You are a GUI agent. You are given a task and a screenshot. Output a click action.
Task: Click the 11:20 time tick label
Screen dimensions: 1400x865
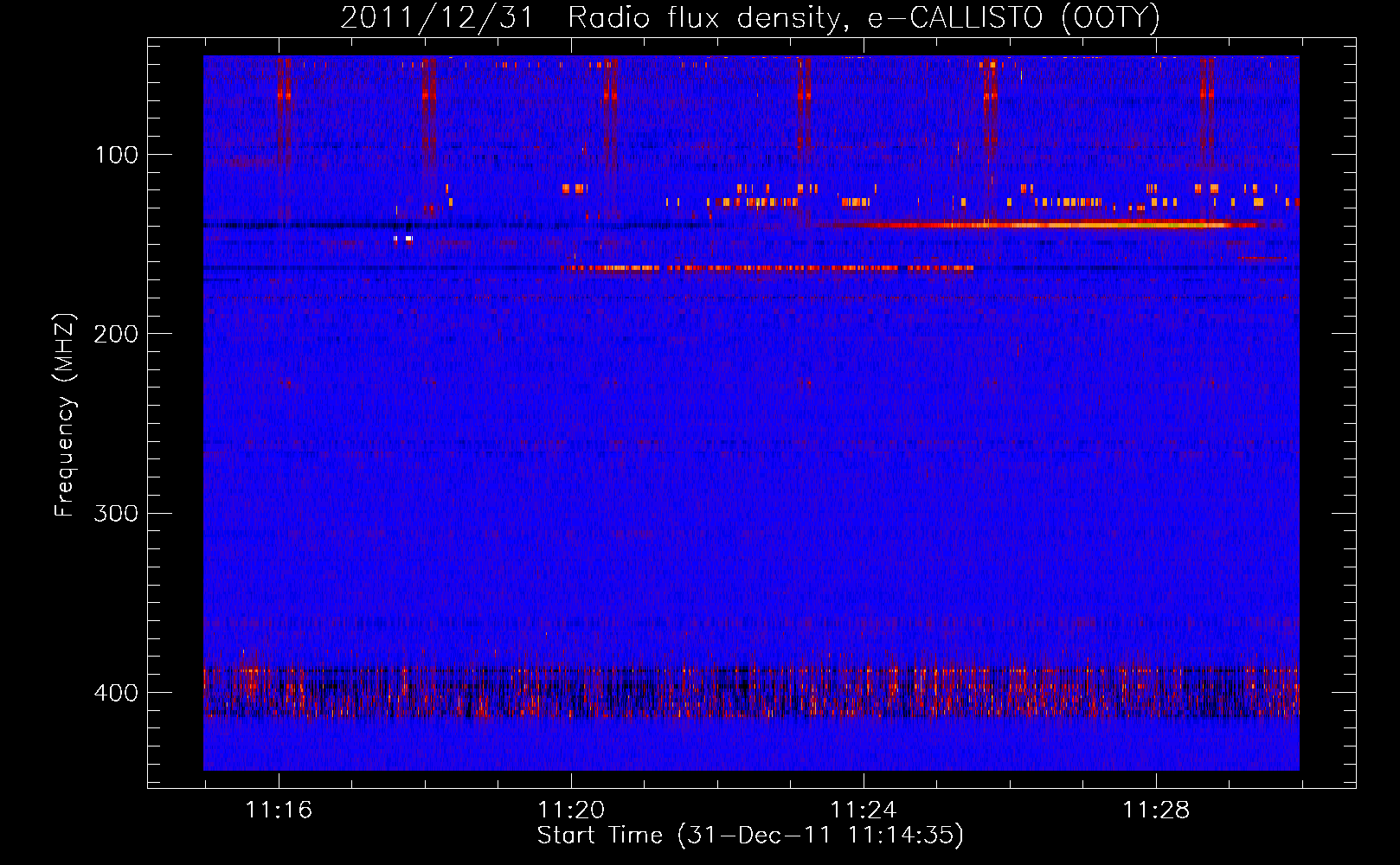coord(571,811)
